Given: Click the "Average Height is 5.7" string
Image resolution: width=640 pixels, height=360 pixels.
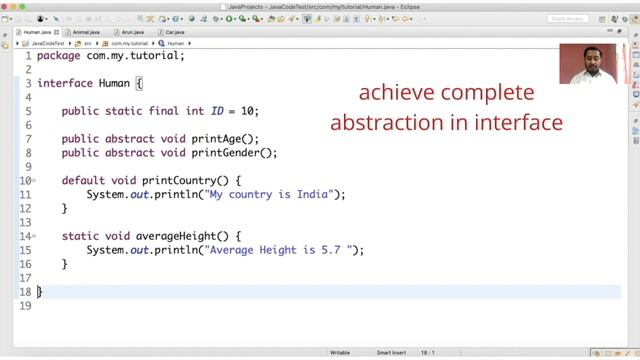Looking at the screenshot, I should (278, 250).
